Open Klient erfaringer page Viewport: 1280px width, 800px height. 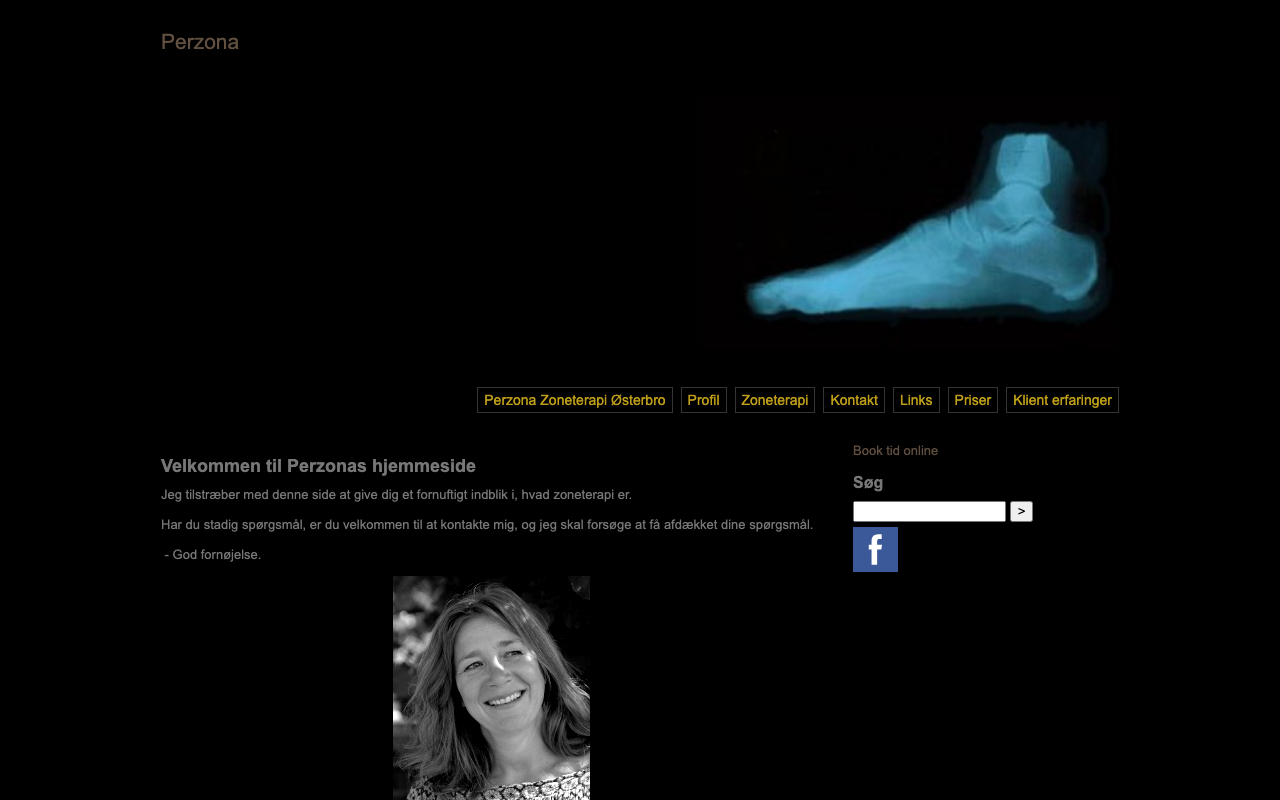1062,400
